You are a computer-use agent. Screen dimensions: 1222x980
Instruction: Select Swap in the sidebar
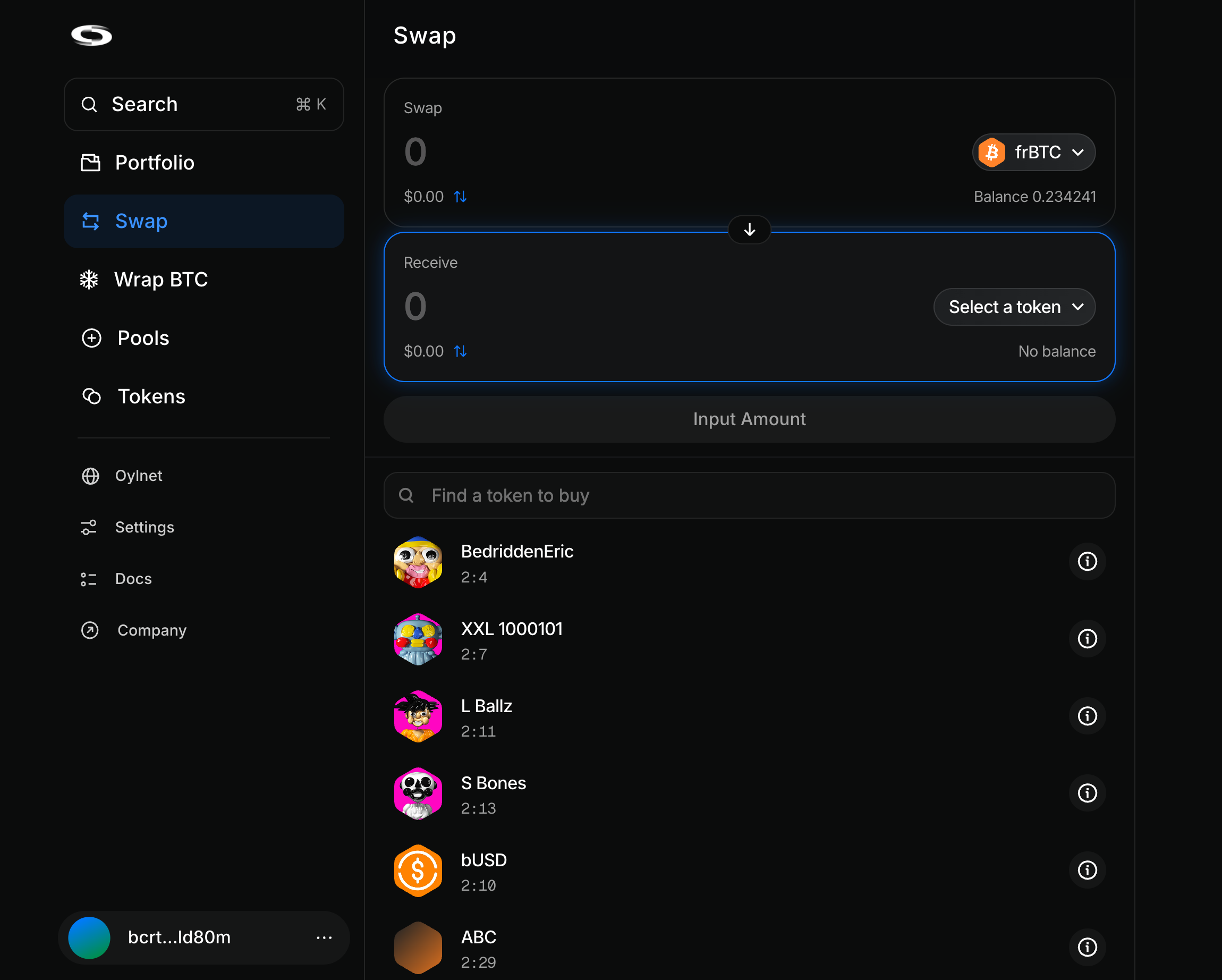tap(203, 221)
